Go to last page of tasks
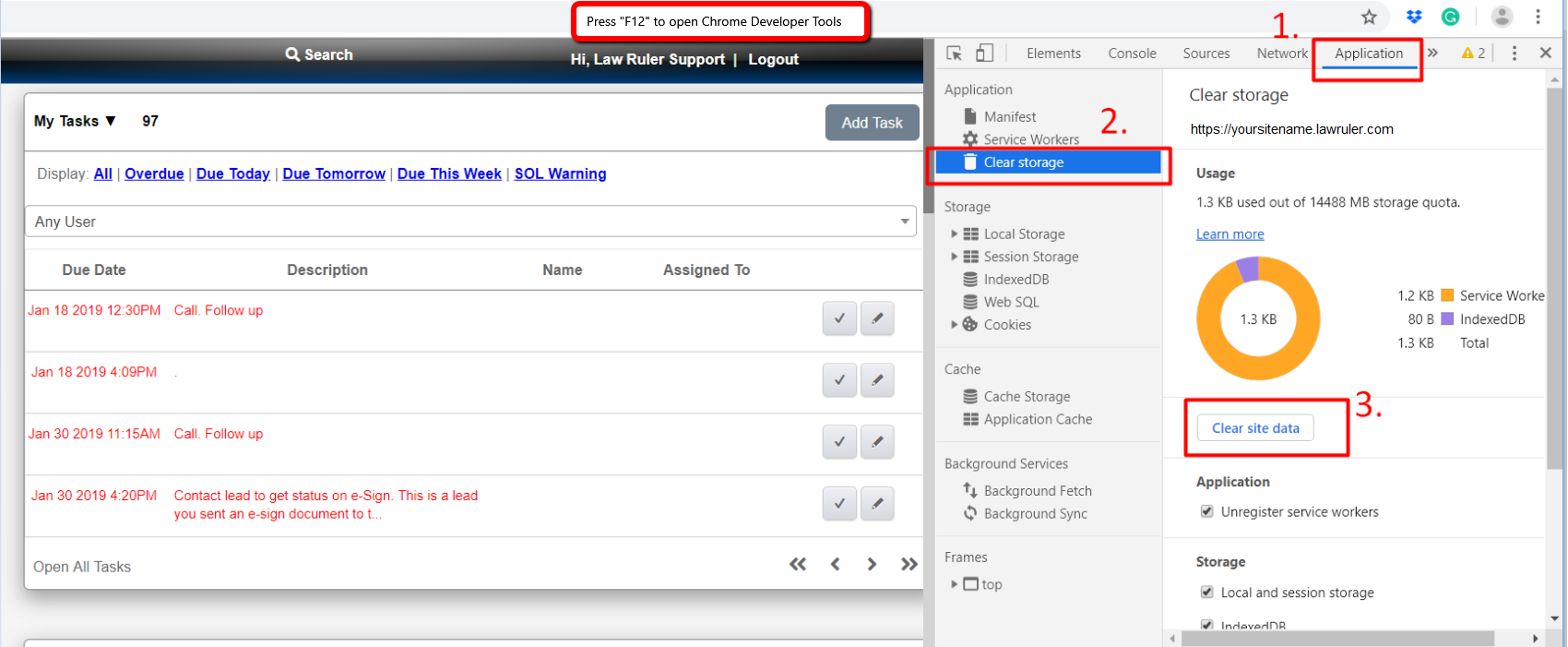The image size is (1568, 647). [909, 564]
